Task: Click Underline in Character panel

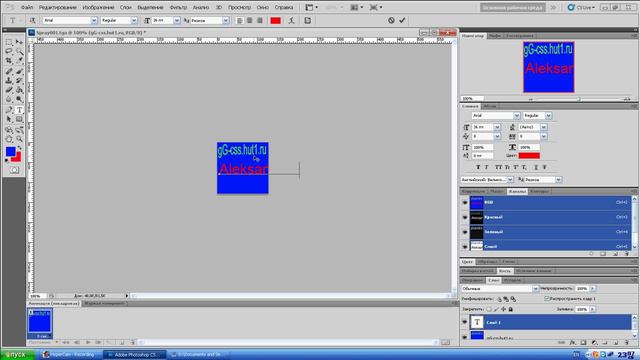Action: 536,167
